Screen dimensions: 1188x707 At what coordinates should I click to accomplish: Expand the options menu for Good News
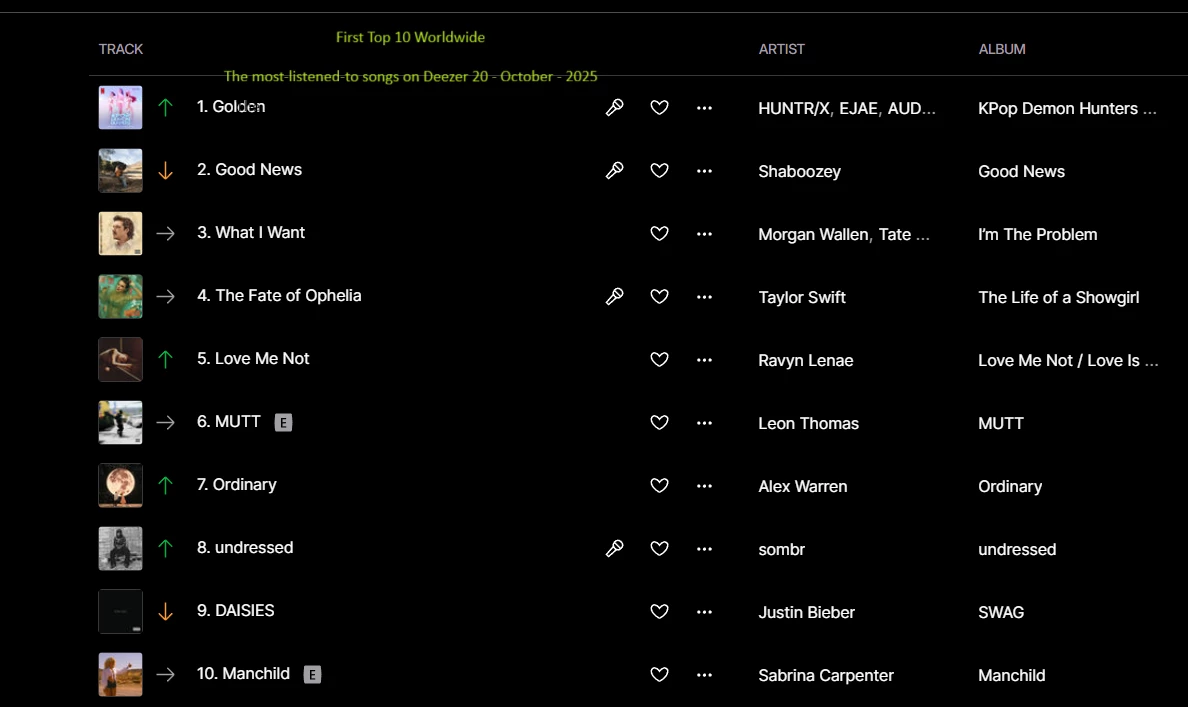pos(704,170)
